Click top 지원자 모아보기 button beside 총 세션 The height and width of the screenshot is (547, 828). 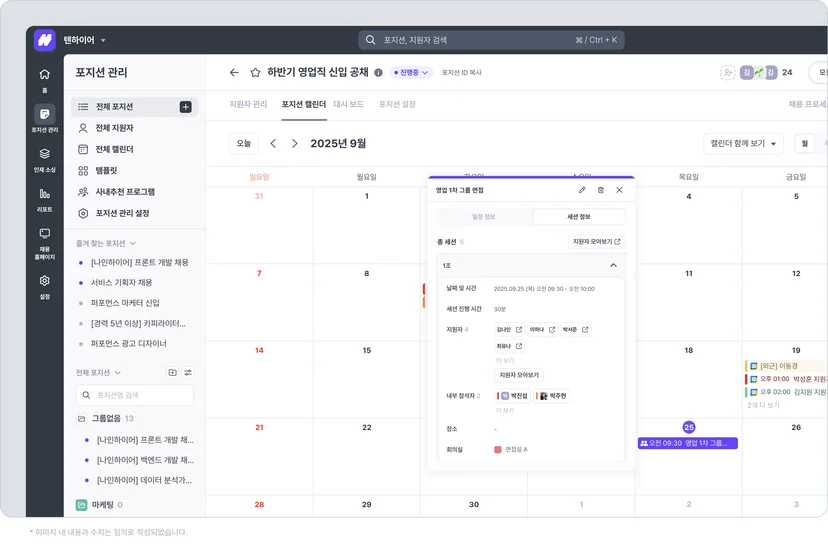click(x=597, y=242)
